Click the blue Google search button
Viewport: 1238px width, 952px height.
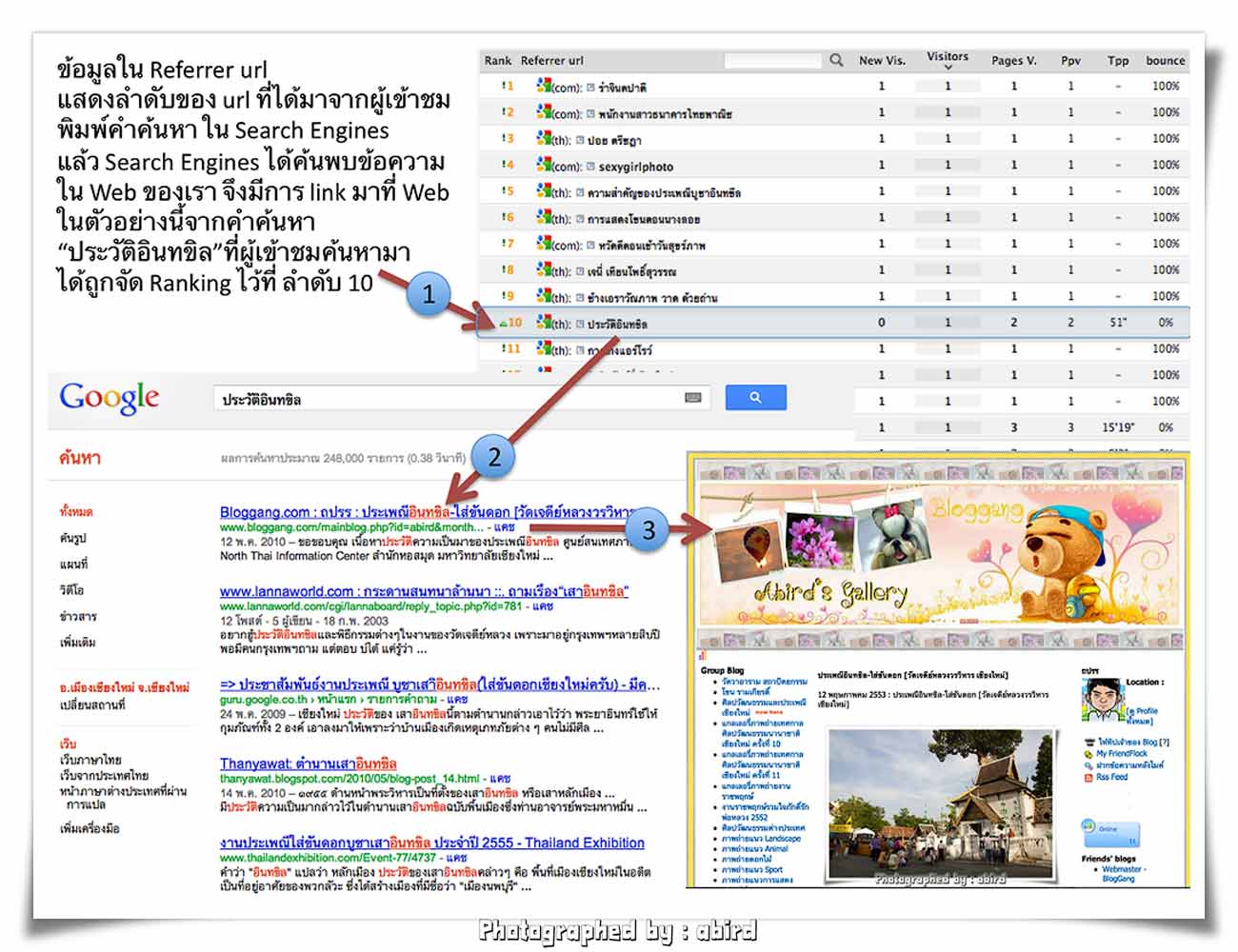(x=755, y=397)
